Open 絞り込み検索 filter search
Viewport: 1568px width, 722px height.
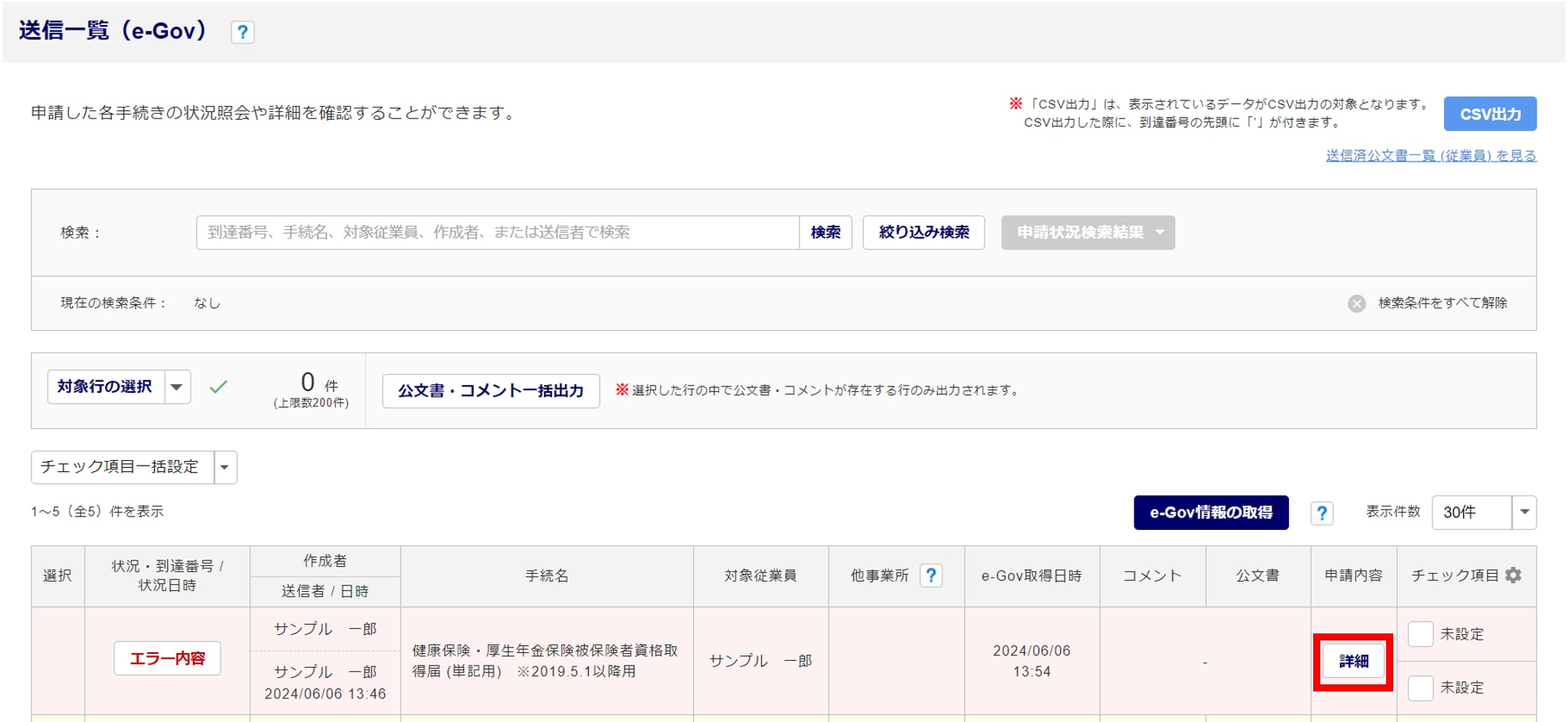[924, 233]
